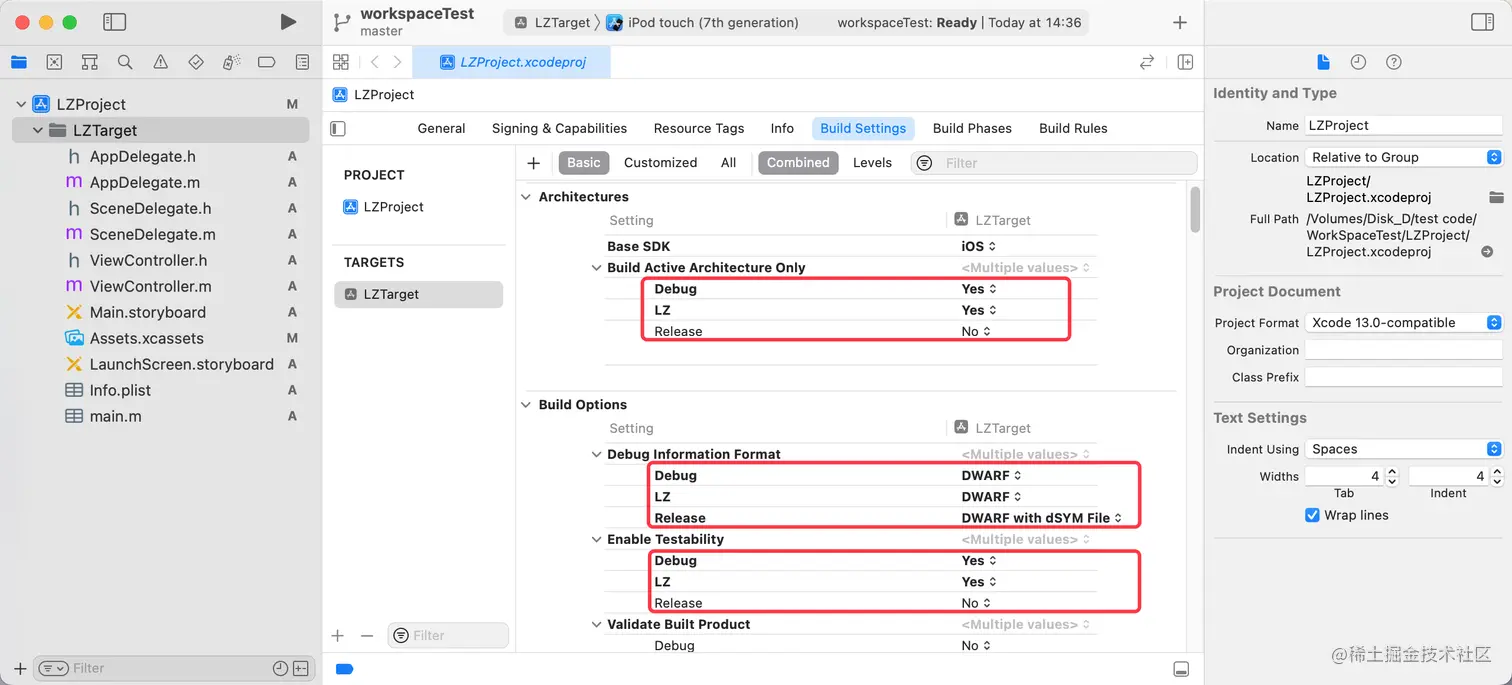
Task: Open the Issue navigator warning icon
Action: pos(160,62)
